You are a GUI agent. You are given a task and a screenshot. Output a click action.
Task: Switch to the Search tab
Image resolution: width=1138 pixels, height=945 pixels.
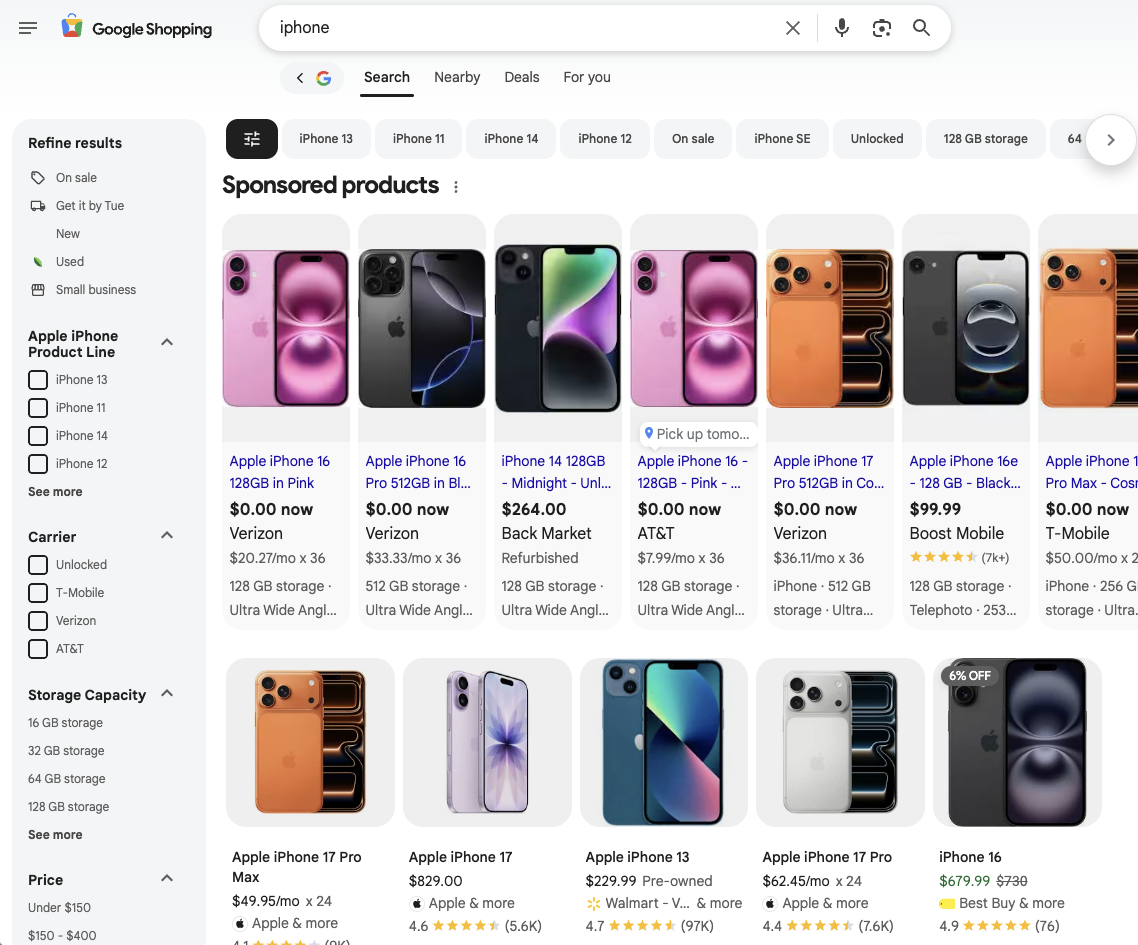point(387,78)
